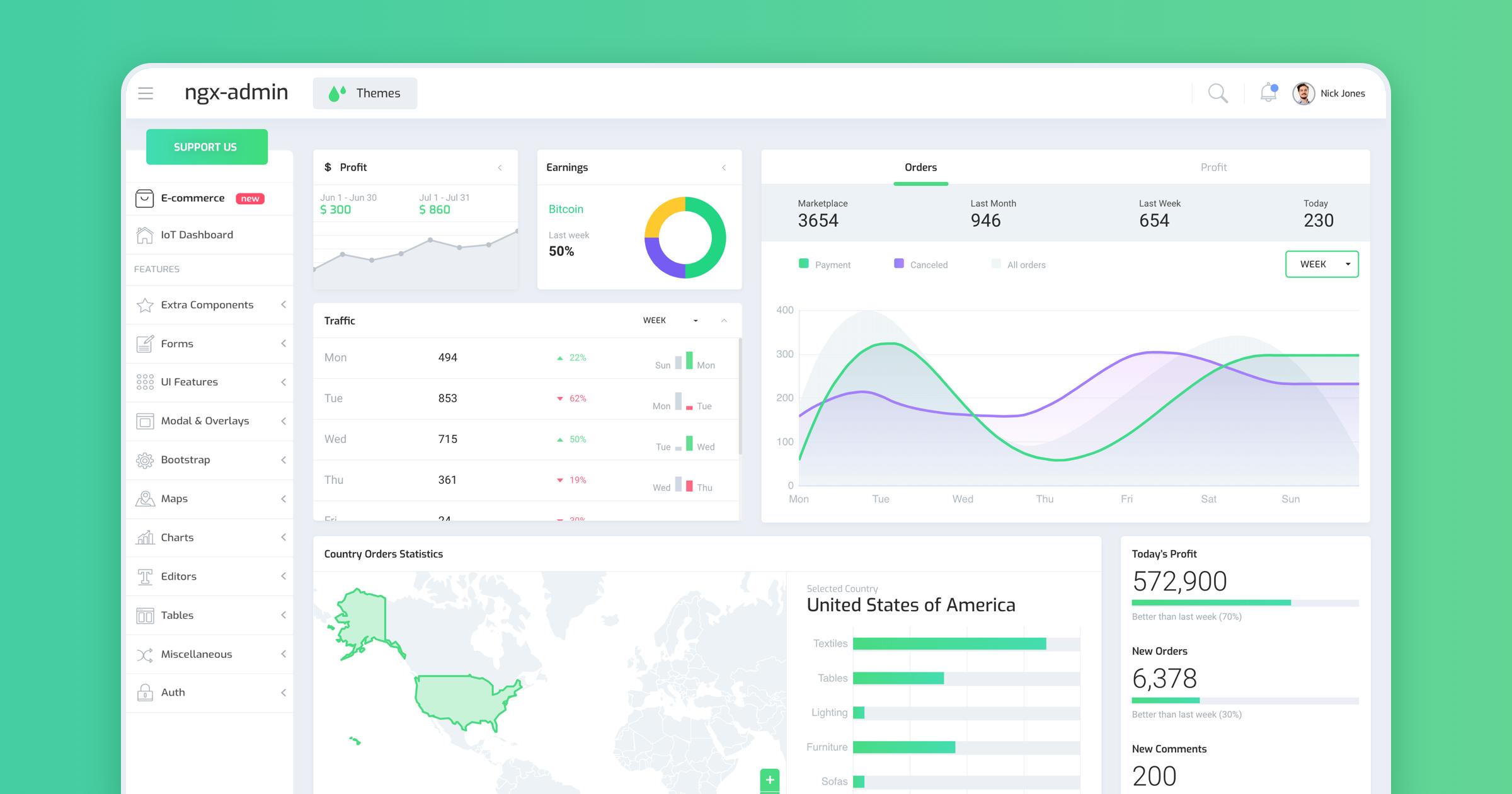The height and width of the screenshot is (794, 1512).
Task: Switch to the Profit tab
Action: [x=1213, y=168]
